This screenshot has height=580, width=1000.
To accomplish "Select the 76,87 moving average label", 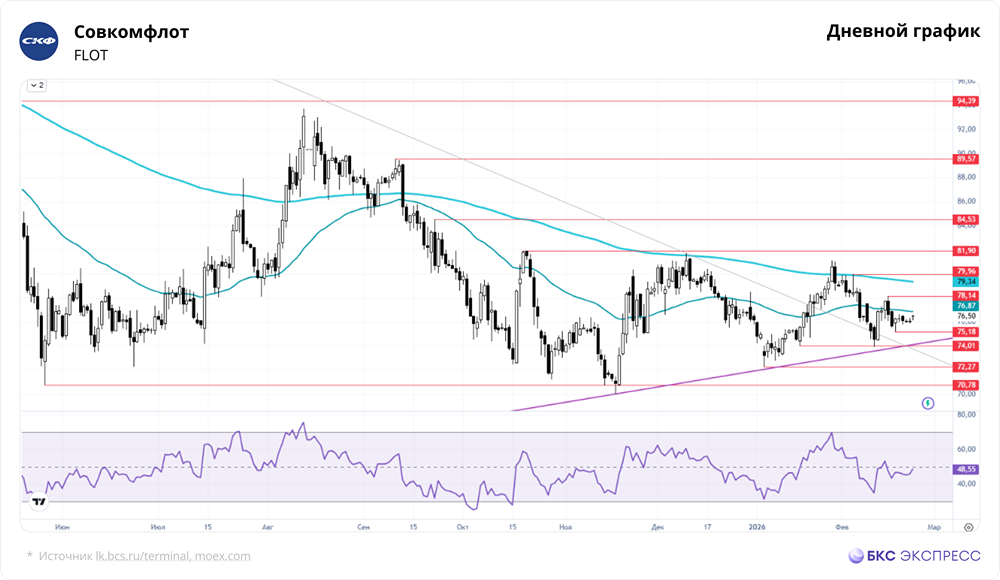I will click(966, 306).
